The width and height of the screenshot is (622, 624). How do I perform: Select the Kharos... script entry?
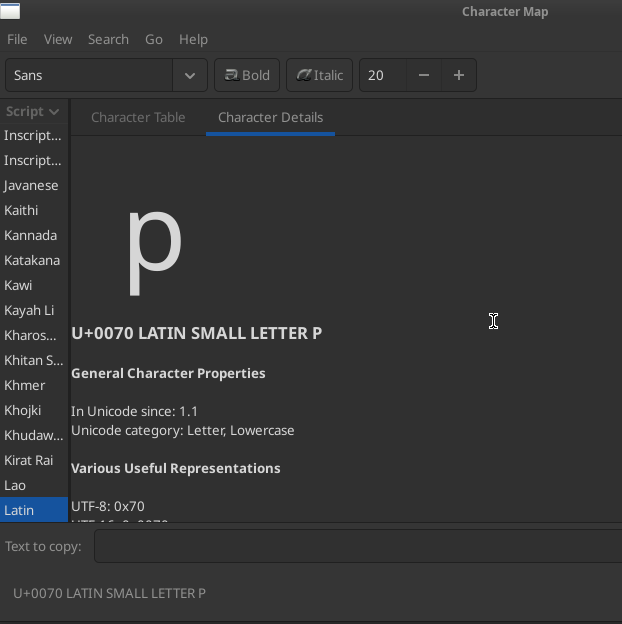click(x=34, y=335)
